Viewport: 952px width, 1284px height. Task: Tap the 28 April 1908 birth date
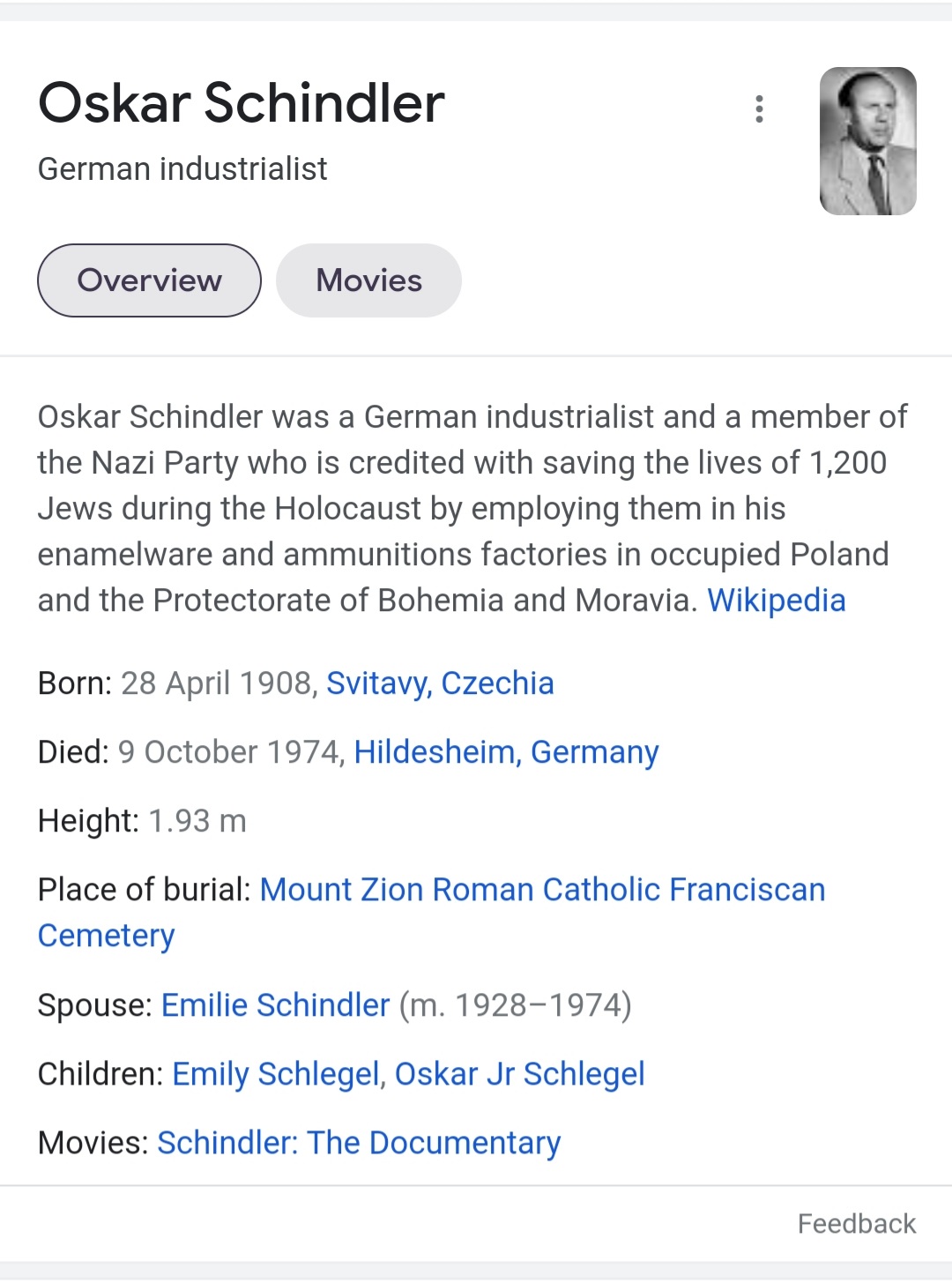216,683
